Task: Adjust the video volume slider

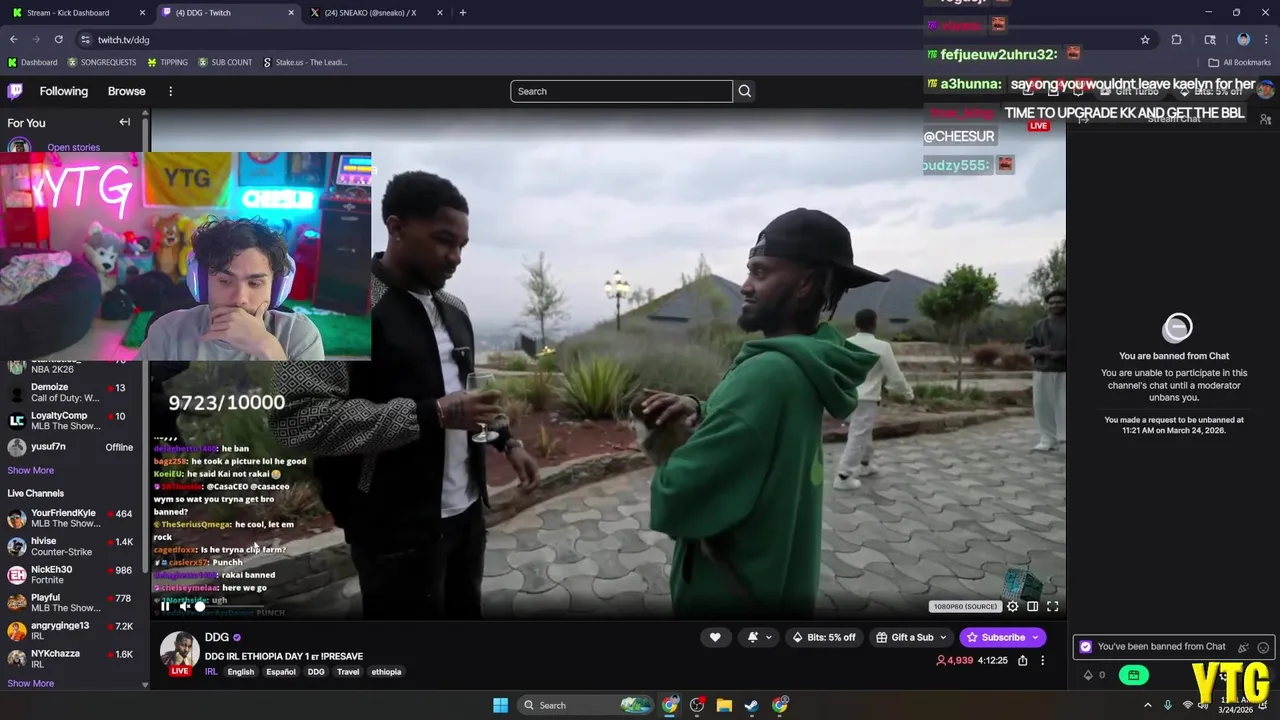Action: pyautogui.click(x=230, y=606)
